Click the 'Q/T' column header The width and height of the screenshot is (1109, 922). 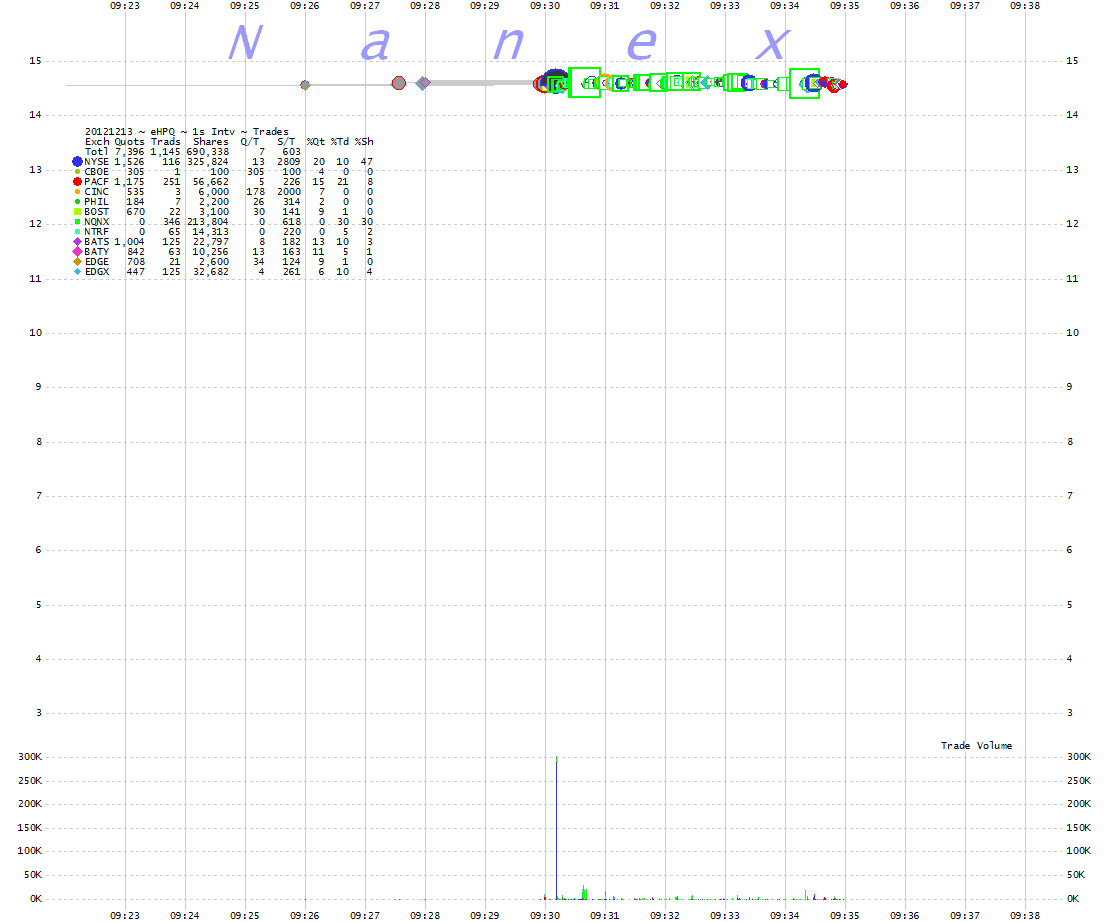pos(249,141)
